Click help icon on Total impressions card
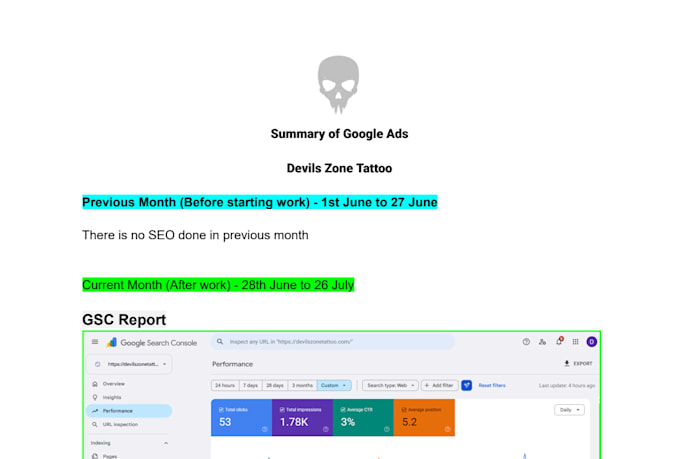This screenshot has width=680, height=459. tap(326, 429)
